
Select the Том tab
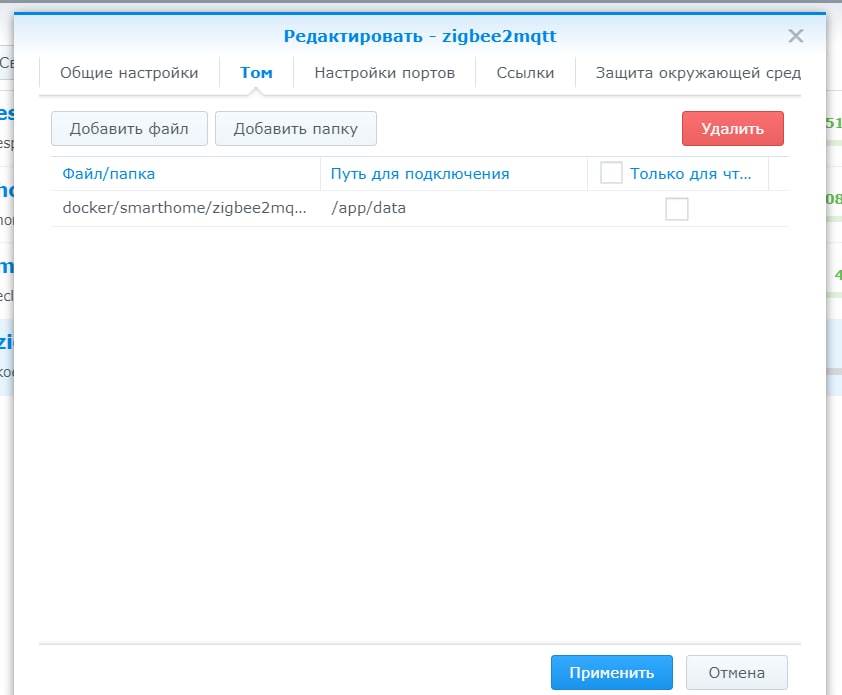[256, 73]
